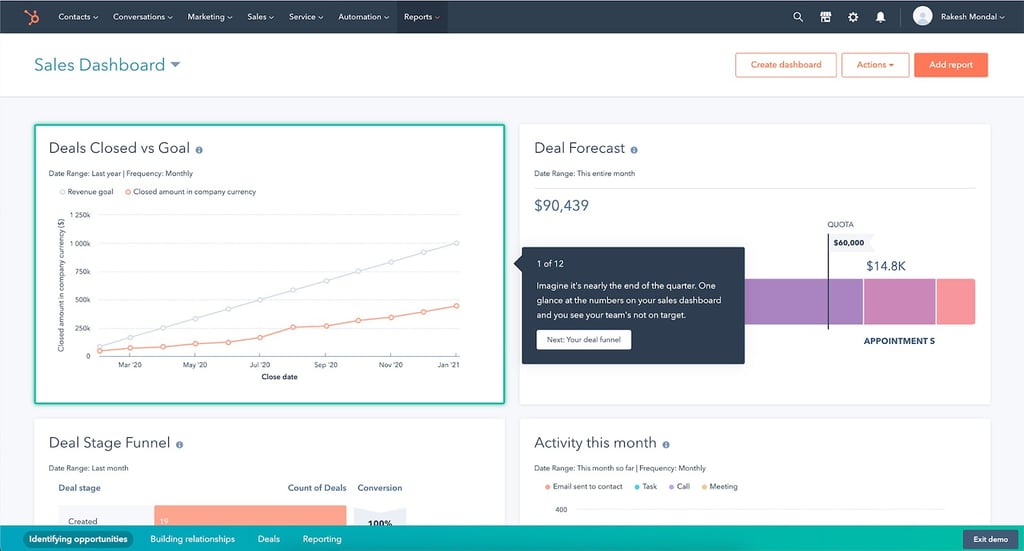Toggle the Email sent to contact legend

(x=583, y=486)
